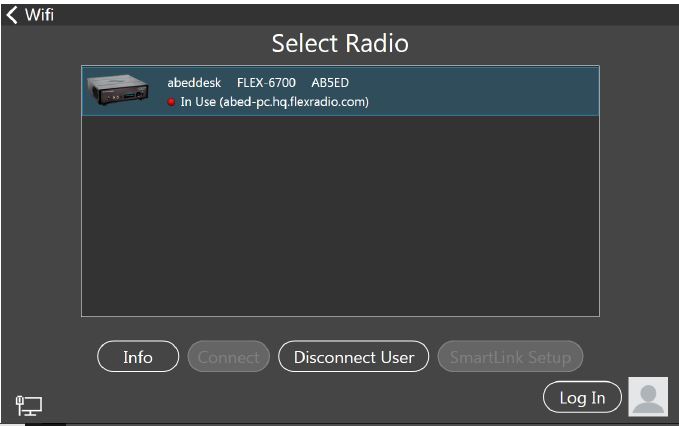Click the red In Use status indicator
Image resolution: width=679 pixels, height=426 pixels.
pos(171,102)
